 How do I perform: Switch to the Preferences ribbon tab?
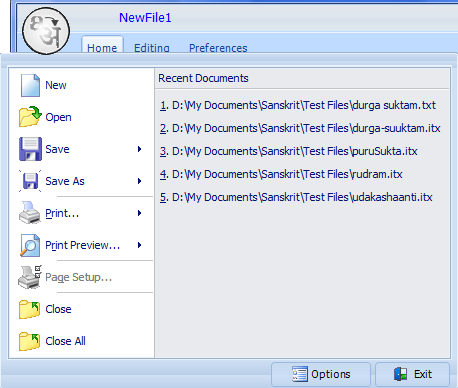point(218,48)
